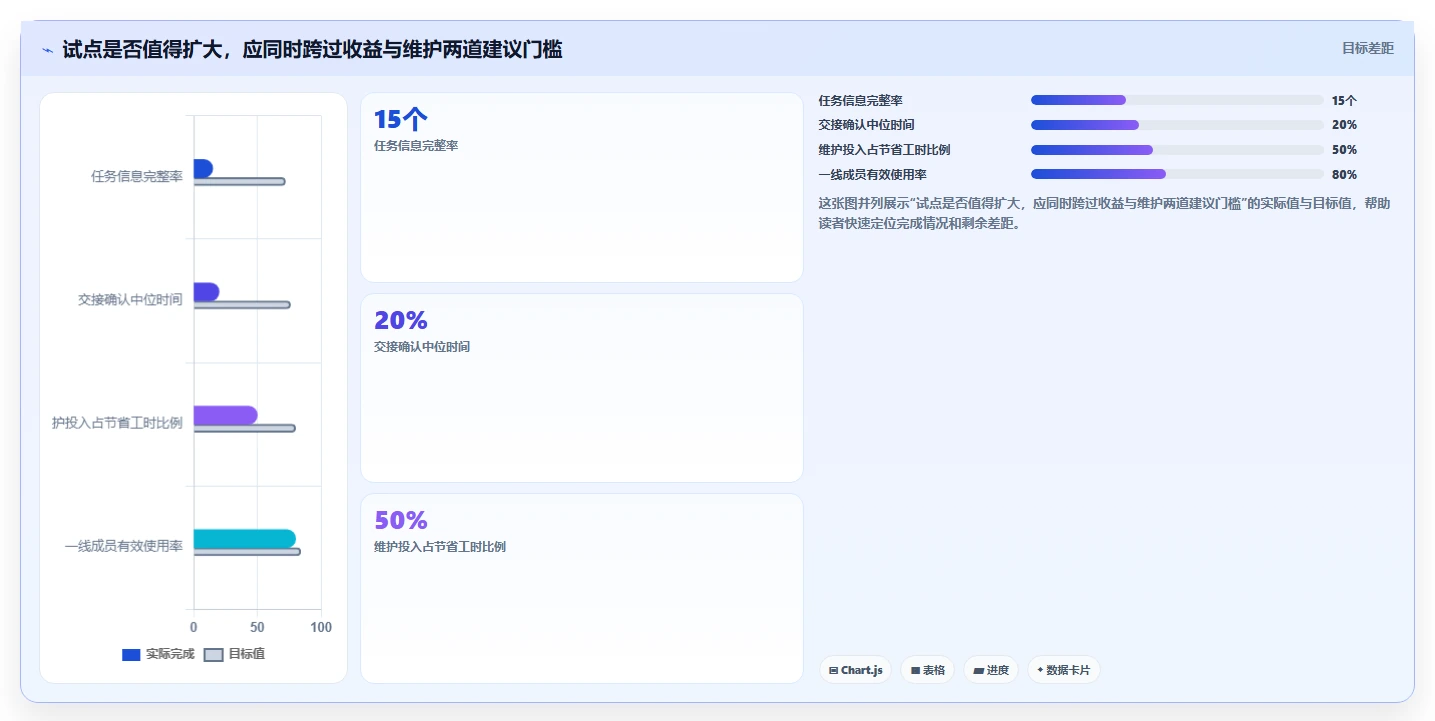
Task: Click the x-axis tick label 50
Action: (x=257, y=627)
